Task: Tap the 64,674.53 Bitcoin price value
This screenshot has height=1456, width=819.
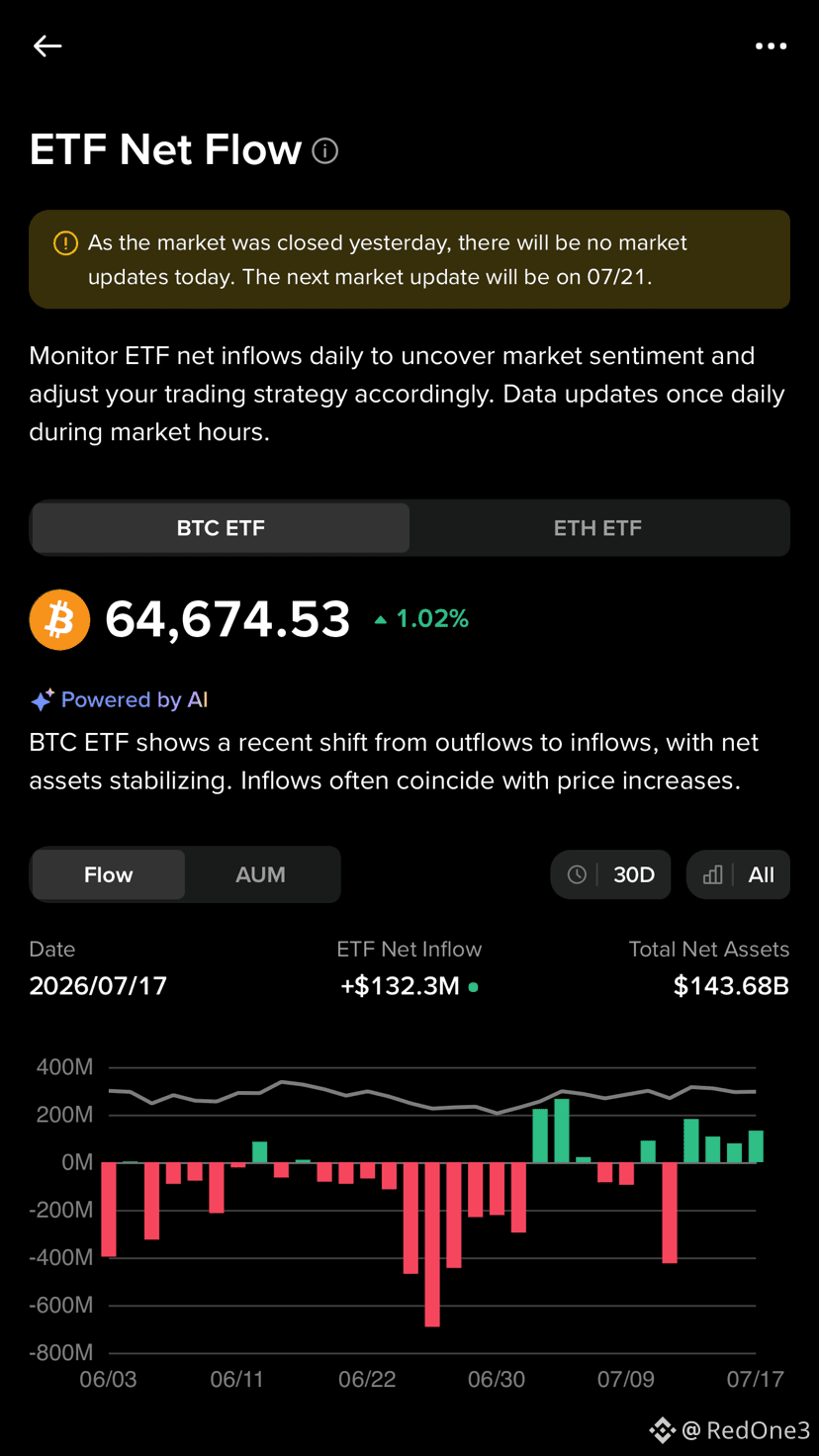Action: [227, 619]
